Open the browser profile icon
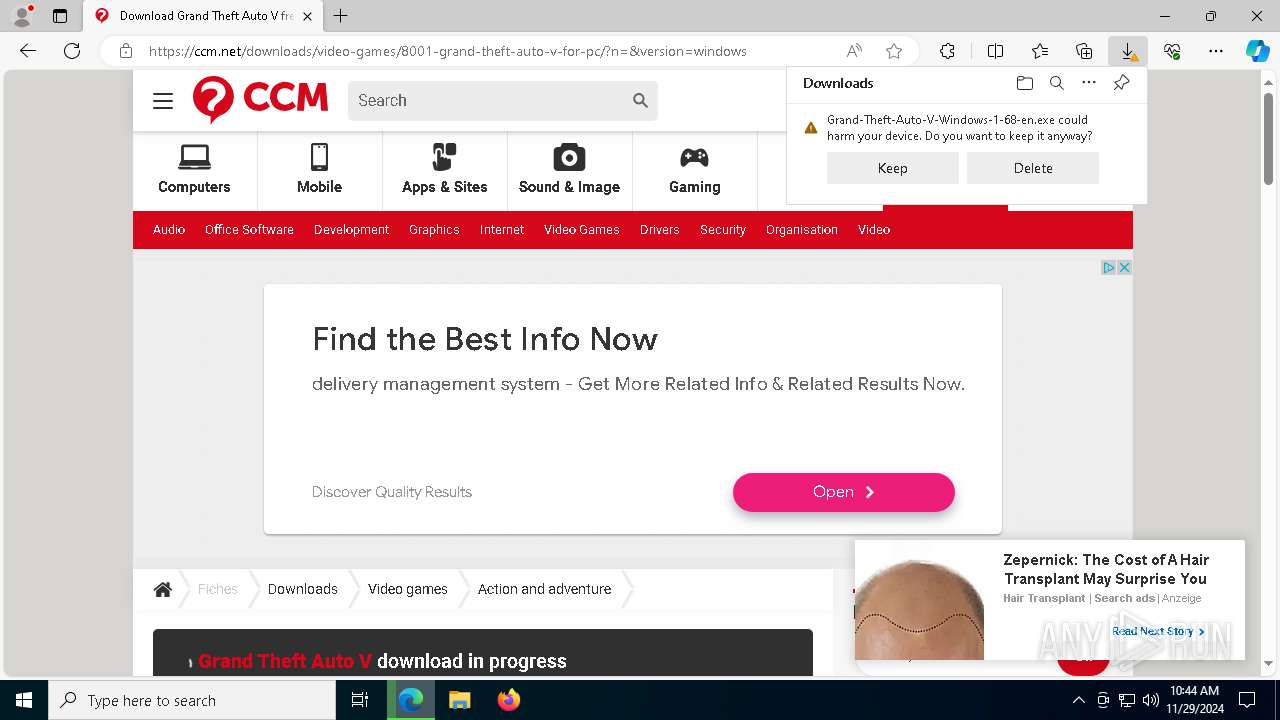Screen dimensions: 1280x720 pyautogui.click(x=22, y=16)
